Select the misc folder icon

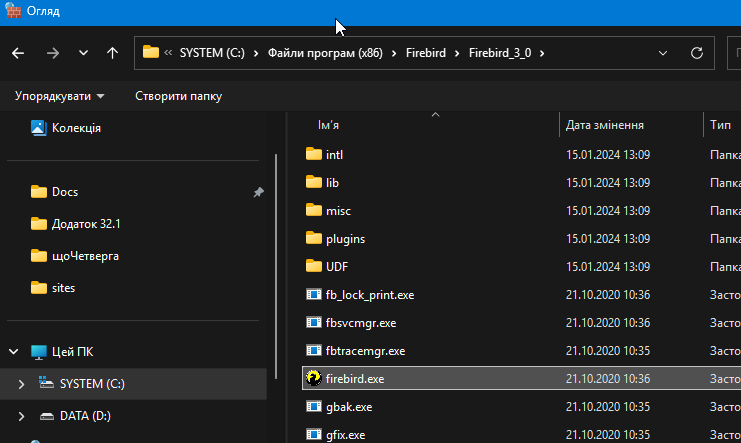pyautogui.click(x=314, y=210)
